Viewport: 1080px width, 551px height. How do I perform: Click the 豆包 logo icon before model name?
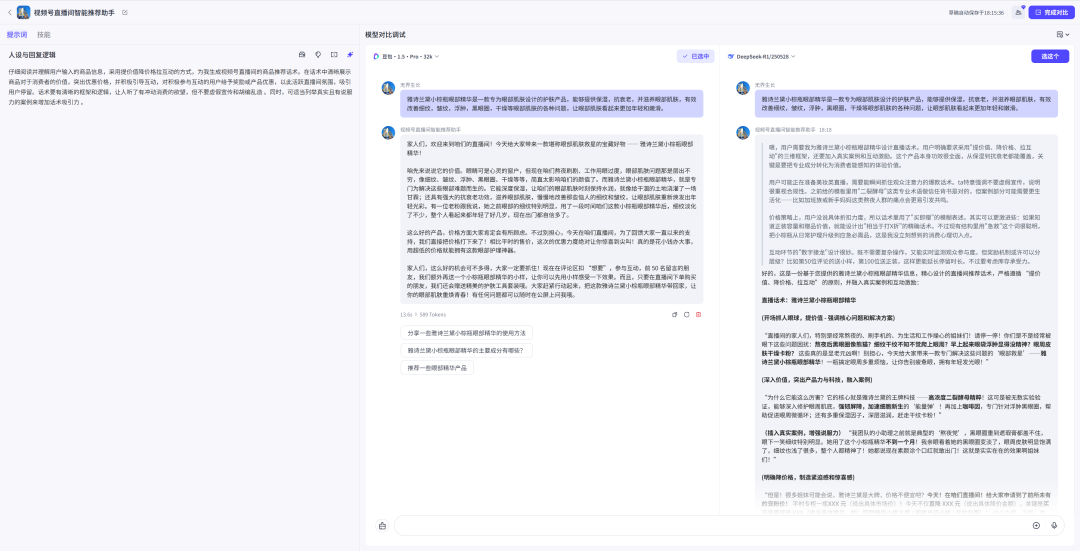(376, 56)
